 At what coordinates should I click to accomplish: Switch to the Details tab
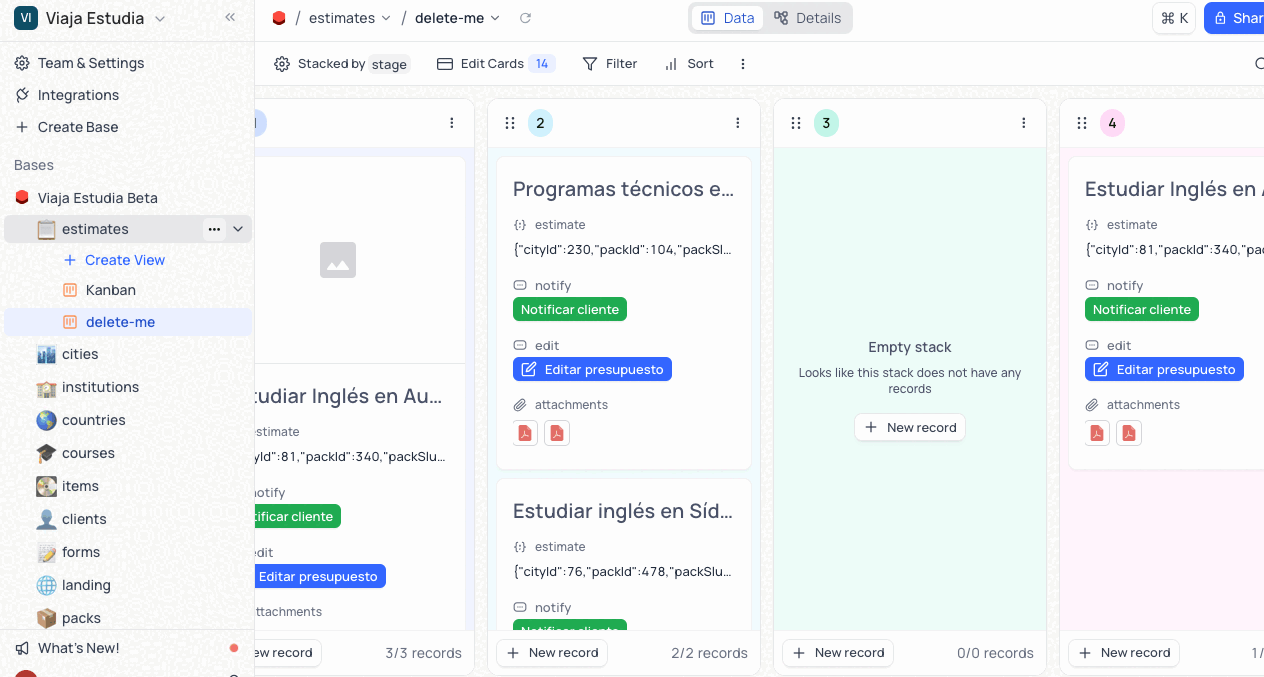point(808,18)
